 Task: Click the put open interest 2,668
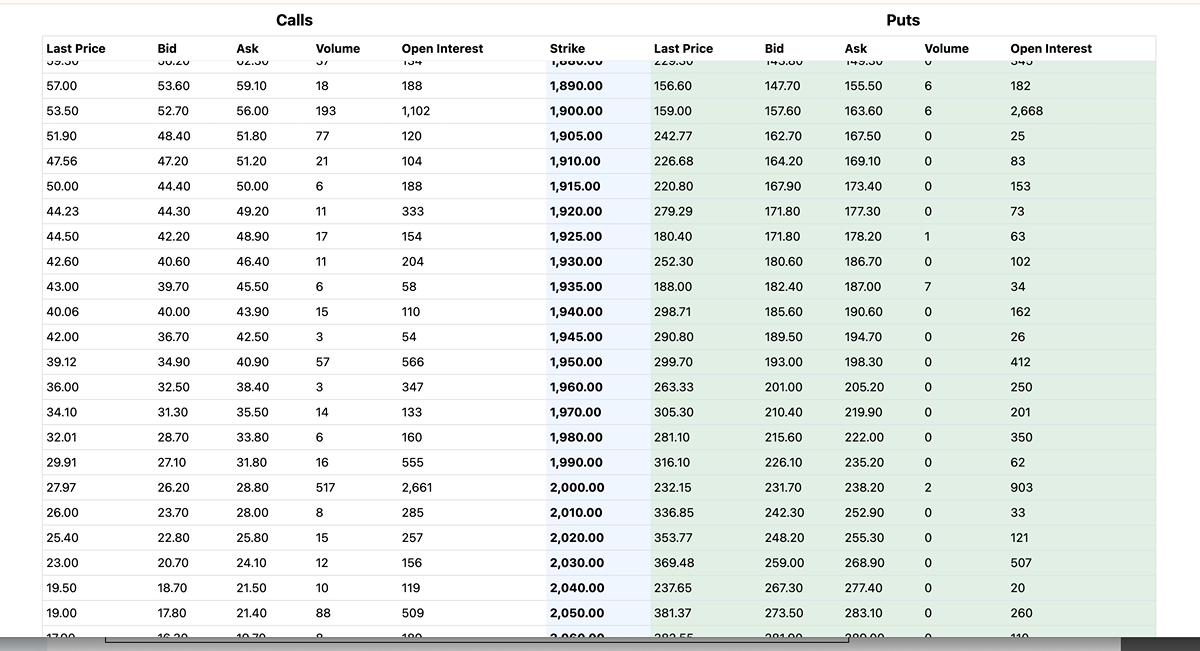(1026, 111)
